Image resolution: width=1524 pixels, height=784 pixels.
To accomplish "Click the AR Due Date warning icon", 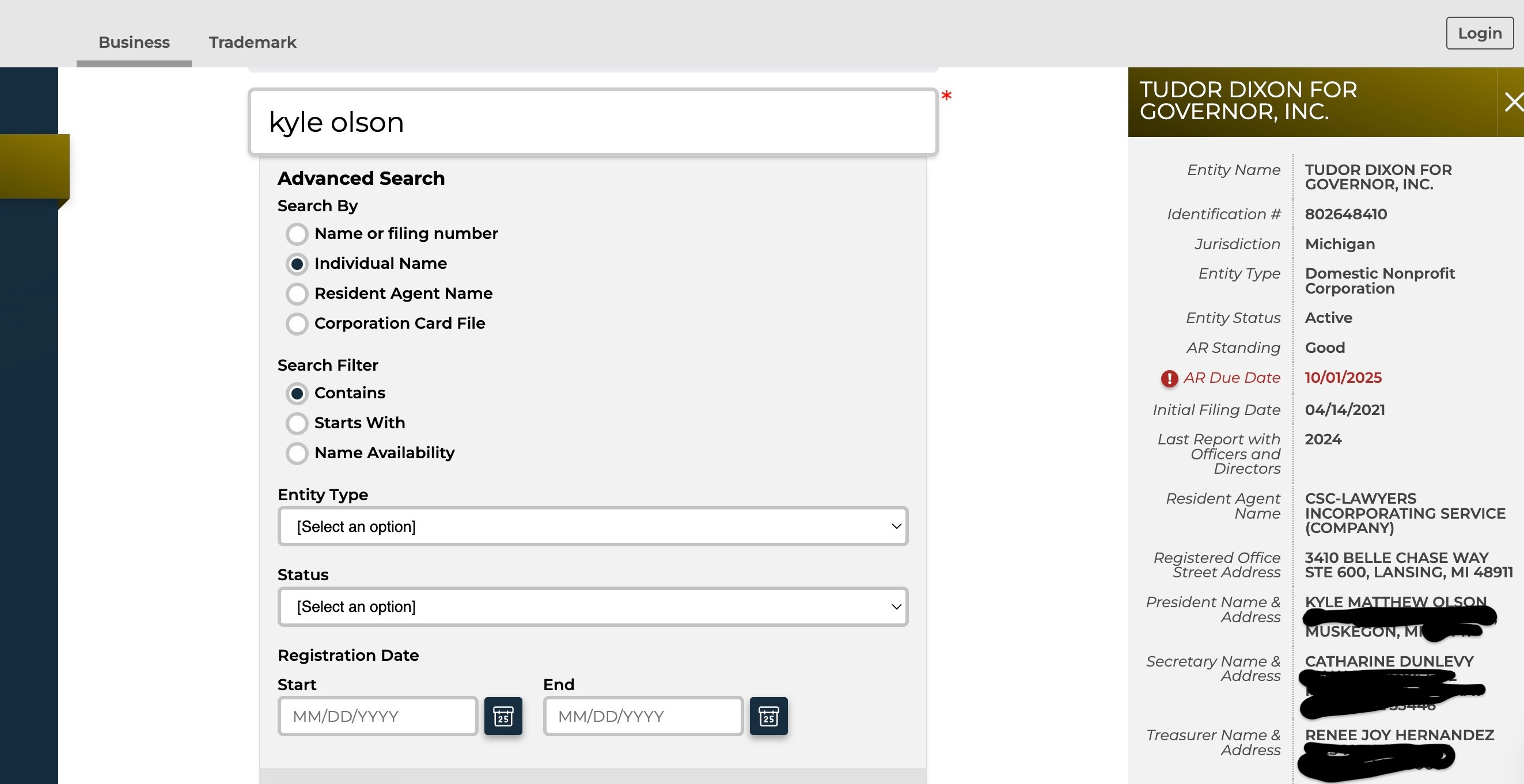I will (x=1169, y=378).
